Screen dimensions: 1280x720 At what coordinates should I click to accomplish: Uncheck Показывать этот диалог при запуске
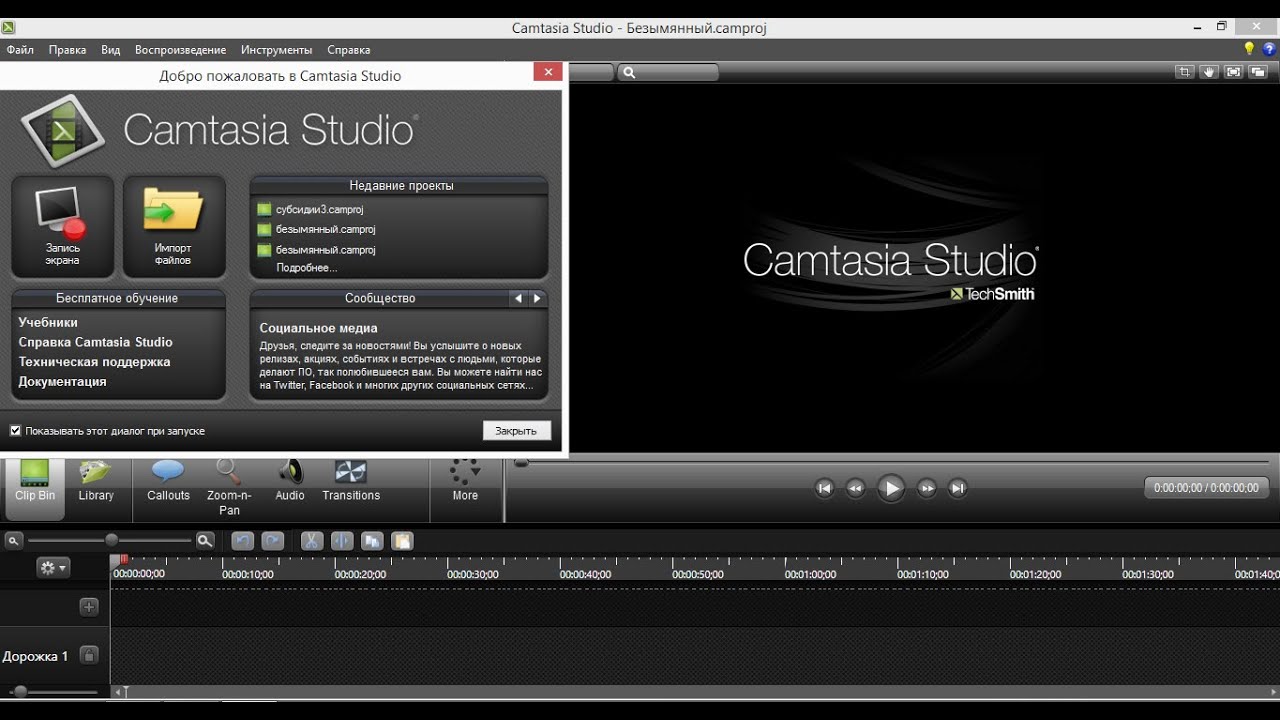[15, 431]
